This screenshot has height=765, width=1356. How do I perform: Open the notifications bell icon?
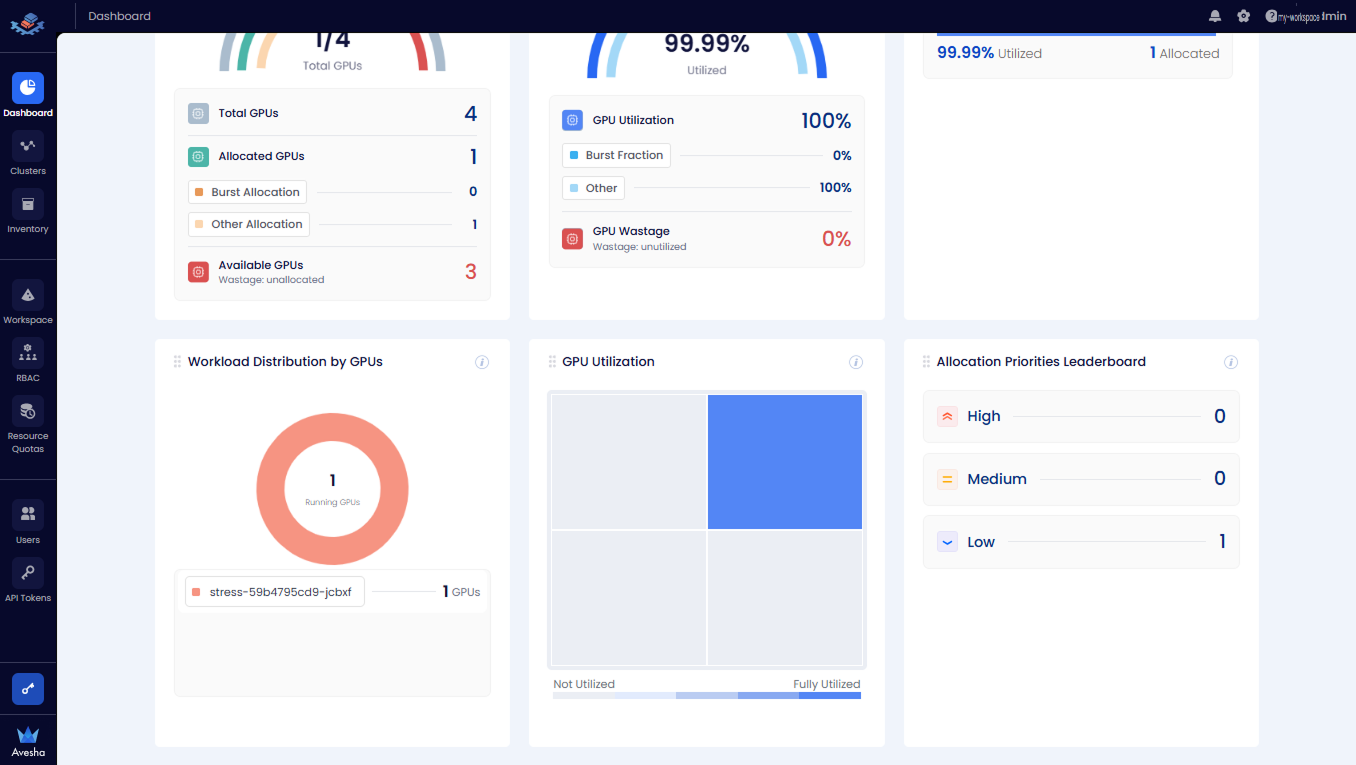pyautogui.click(x=1214, y=15)
